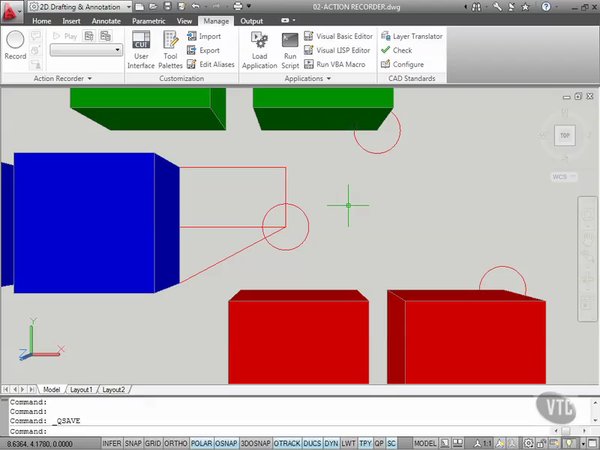Click the Play action macro button

65,36
